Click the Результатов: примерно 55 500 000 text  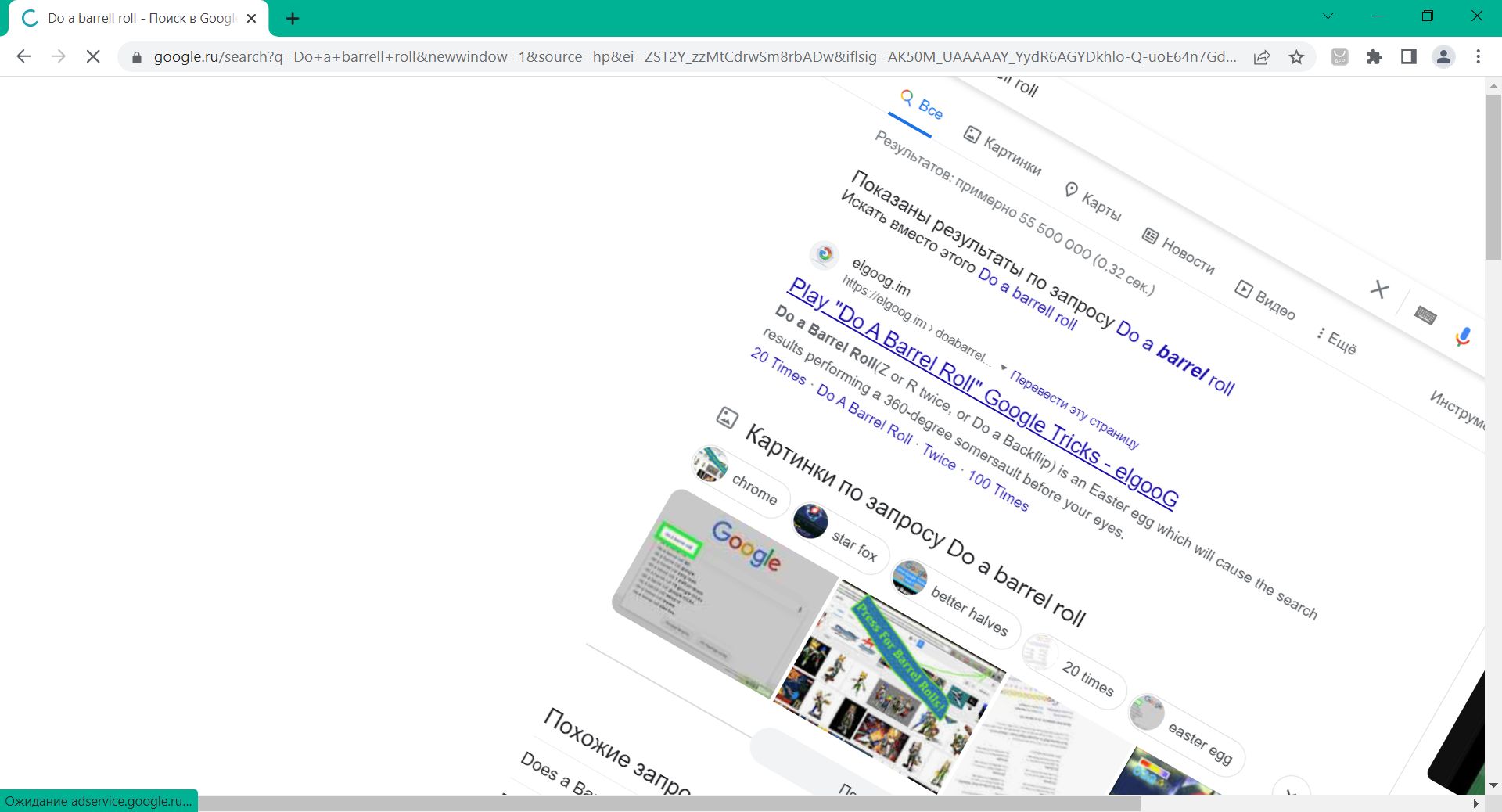pos(1014,213)
